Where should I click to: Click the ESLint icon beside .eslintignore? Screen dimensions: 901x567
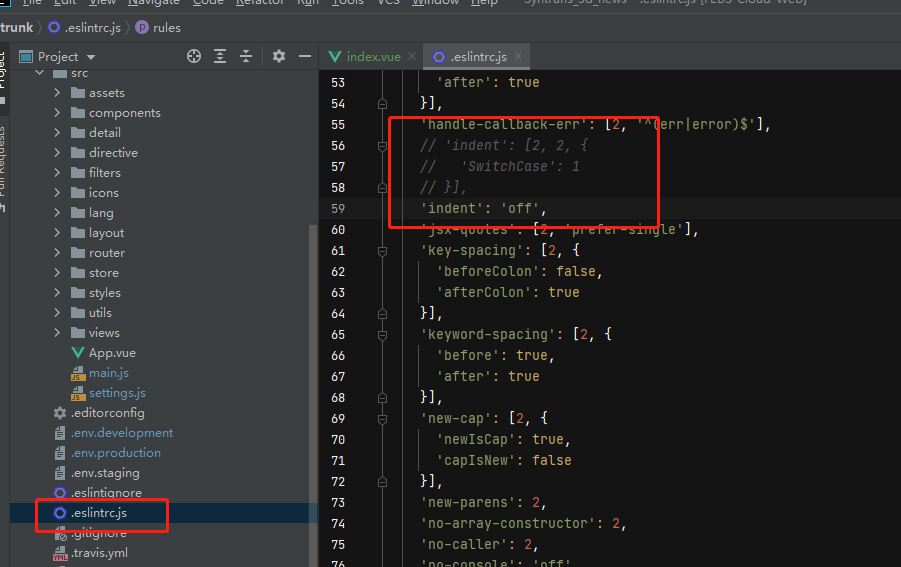click(60, 493)
